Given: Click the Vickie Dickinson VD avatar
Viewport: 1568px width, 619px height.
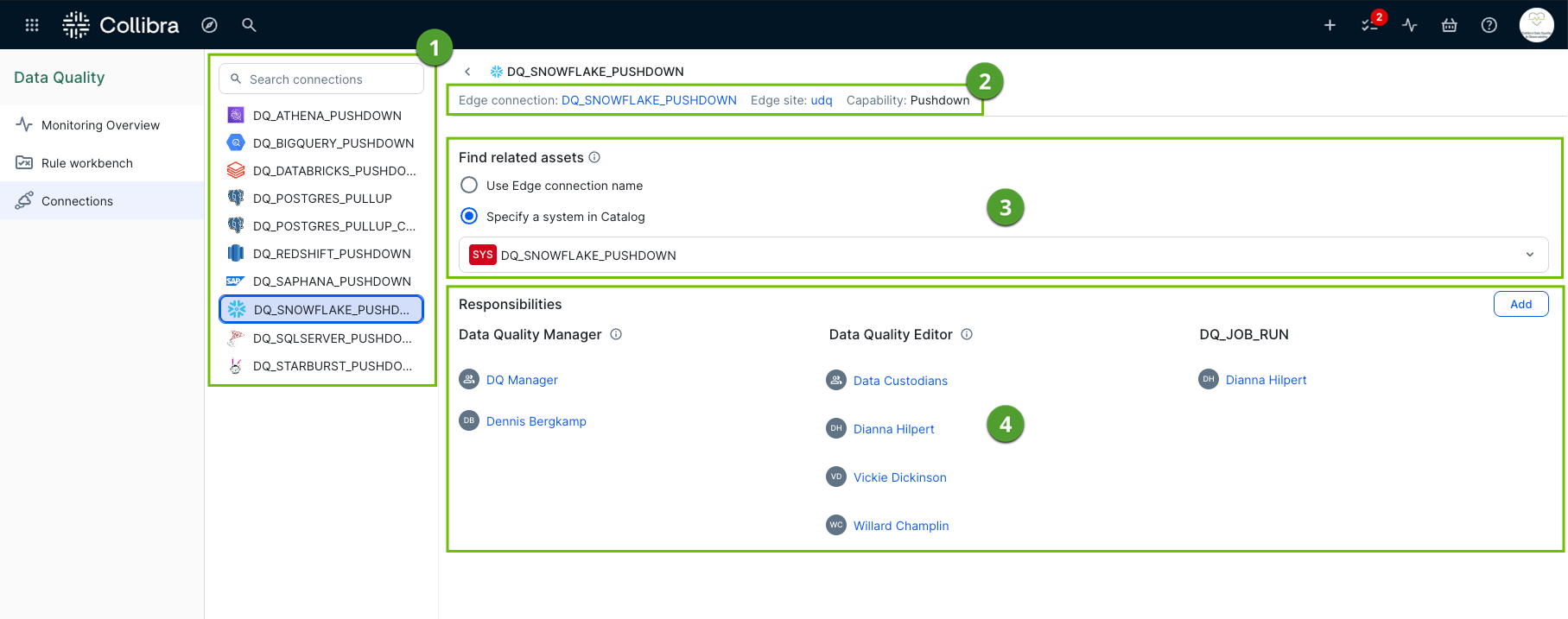Looking at the screenshot, I should point(836,477).
